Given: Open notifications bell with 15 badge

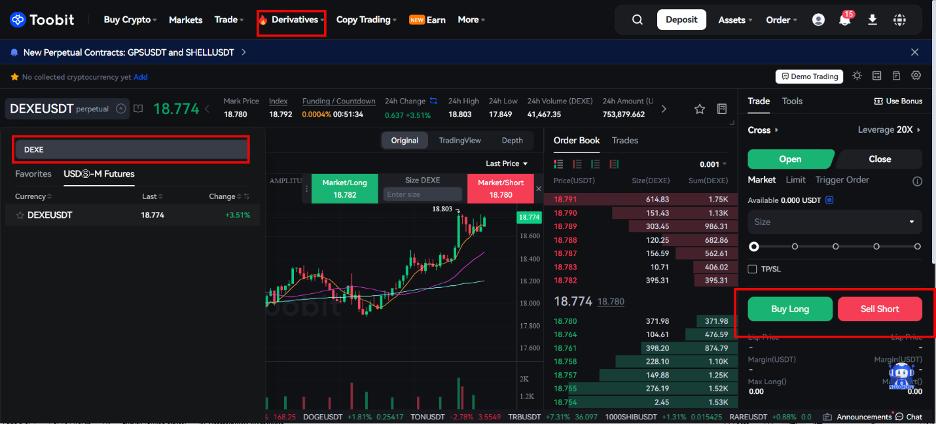Looking at the screenshot, I should (x=845, y=19).
